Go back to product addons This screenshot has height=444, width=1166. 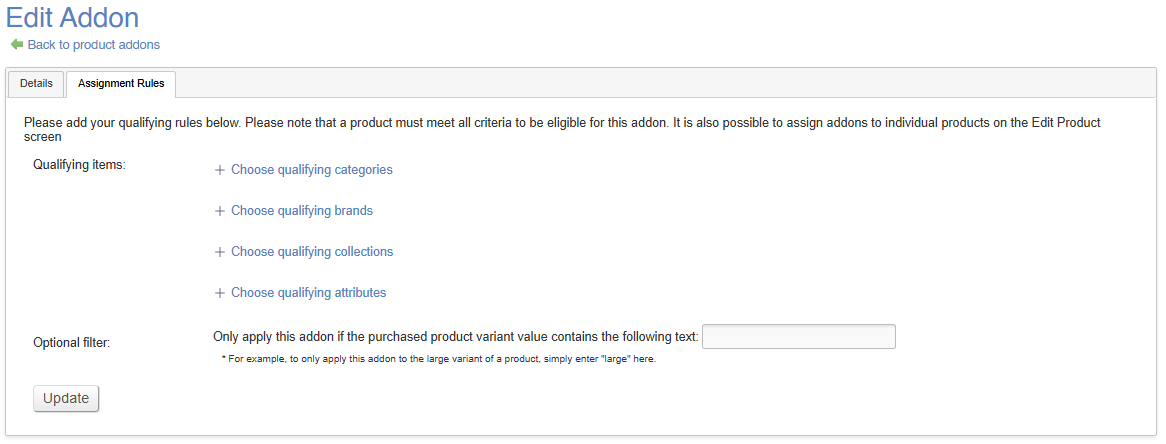tap(93, 44)
